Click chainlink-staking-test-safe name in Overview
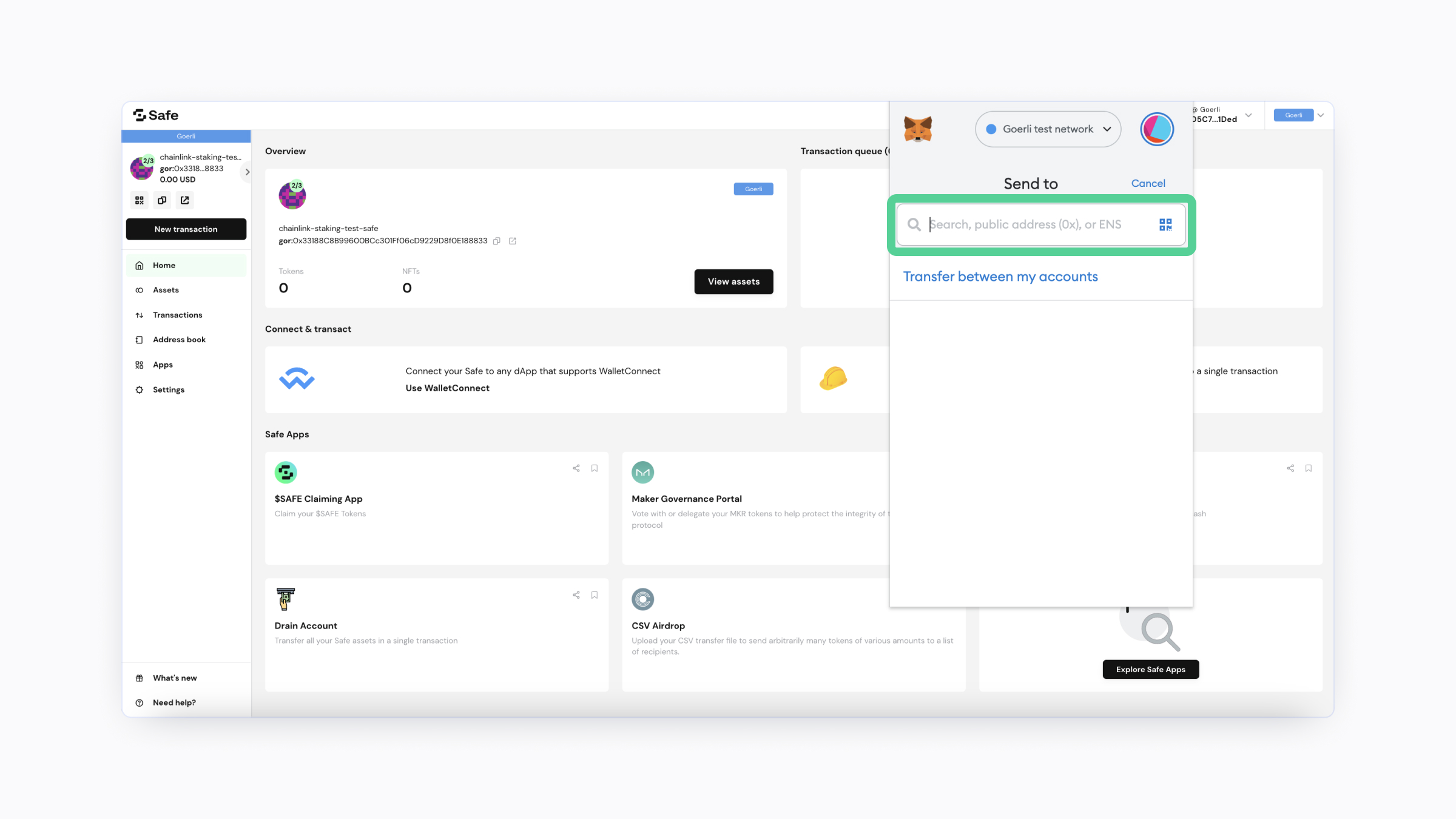 (328, 229)
